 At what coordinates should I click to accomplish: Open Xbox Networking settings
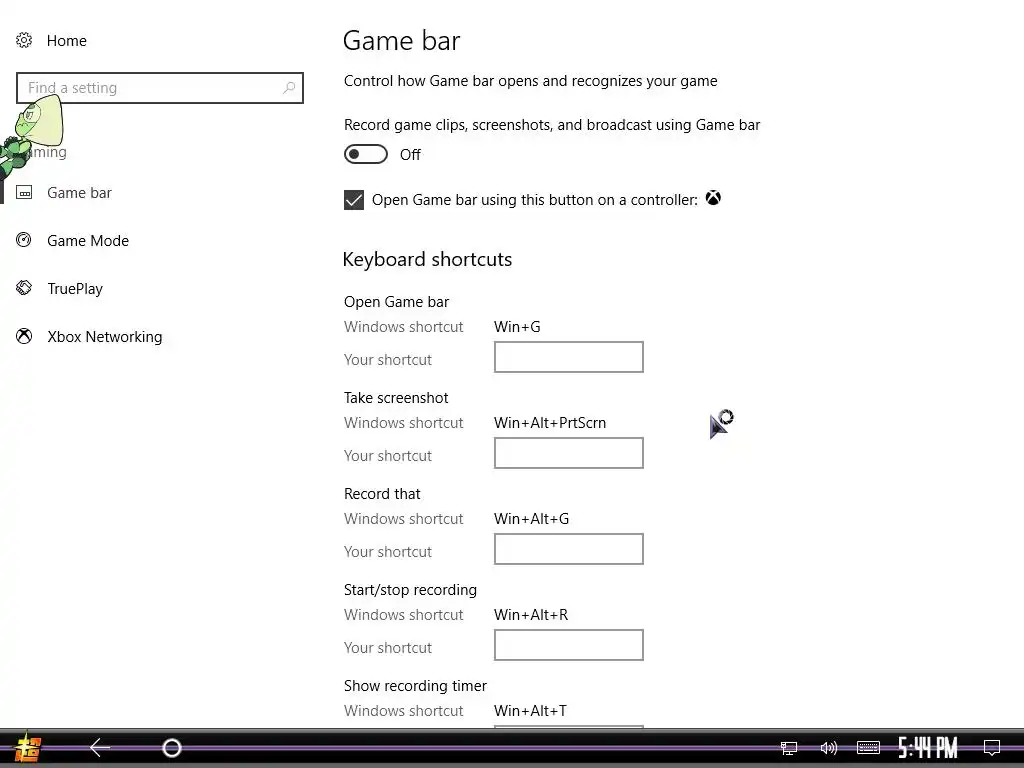tap(104, 337)
